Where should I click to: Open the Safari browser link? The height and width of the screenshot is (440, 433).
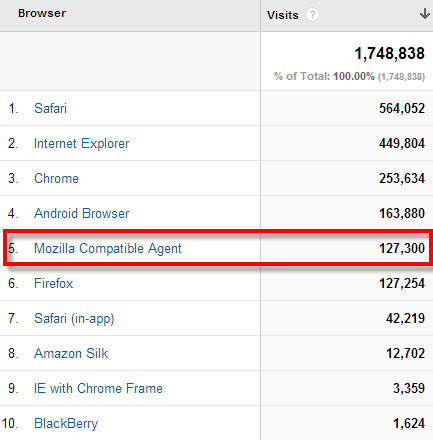point(50,108)
